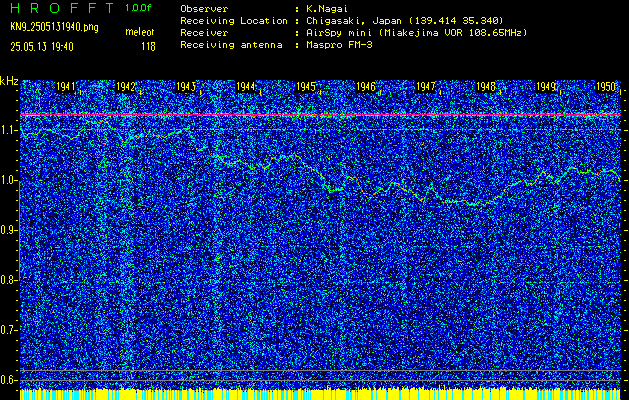The width and height of the screenshot is (629, 400).
Task: Click the 0.7 frequency axis label
Action: point(8,330)
